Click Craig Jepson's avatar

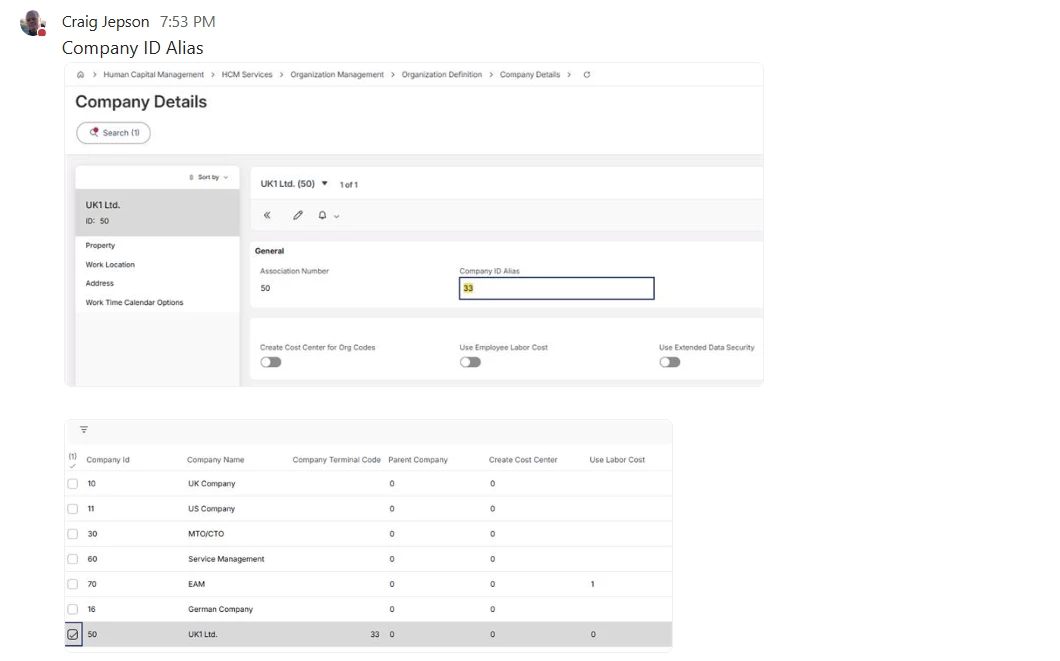[33, 23]
